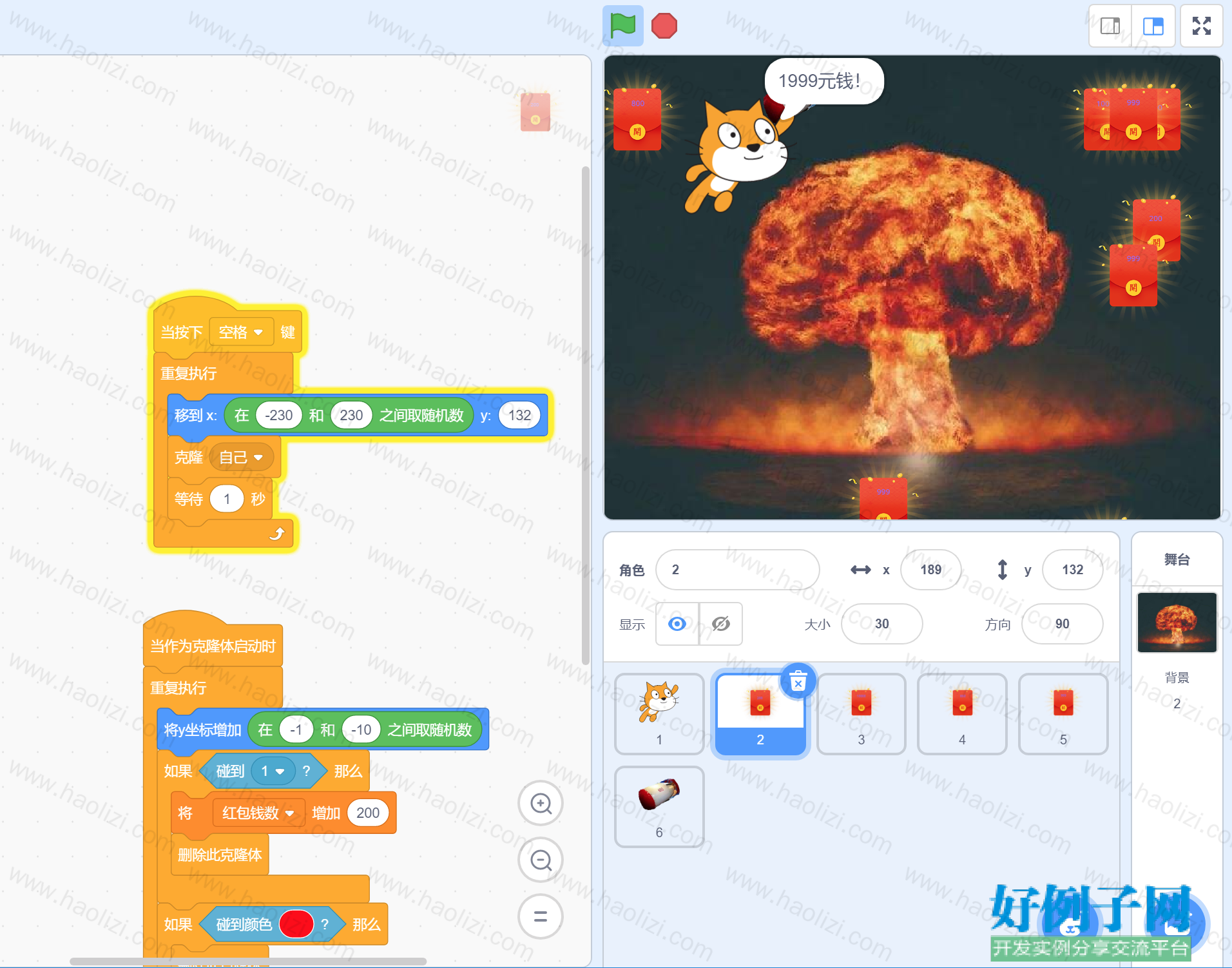Edit the sprite size field
Image resolution: width=1232 pixels, height=968 pixels.
coord(881,624)
